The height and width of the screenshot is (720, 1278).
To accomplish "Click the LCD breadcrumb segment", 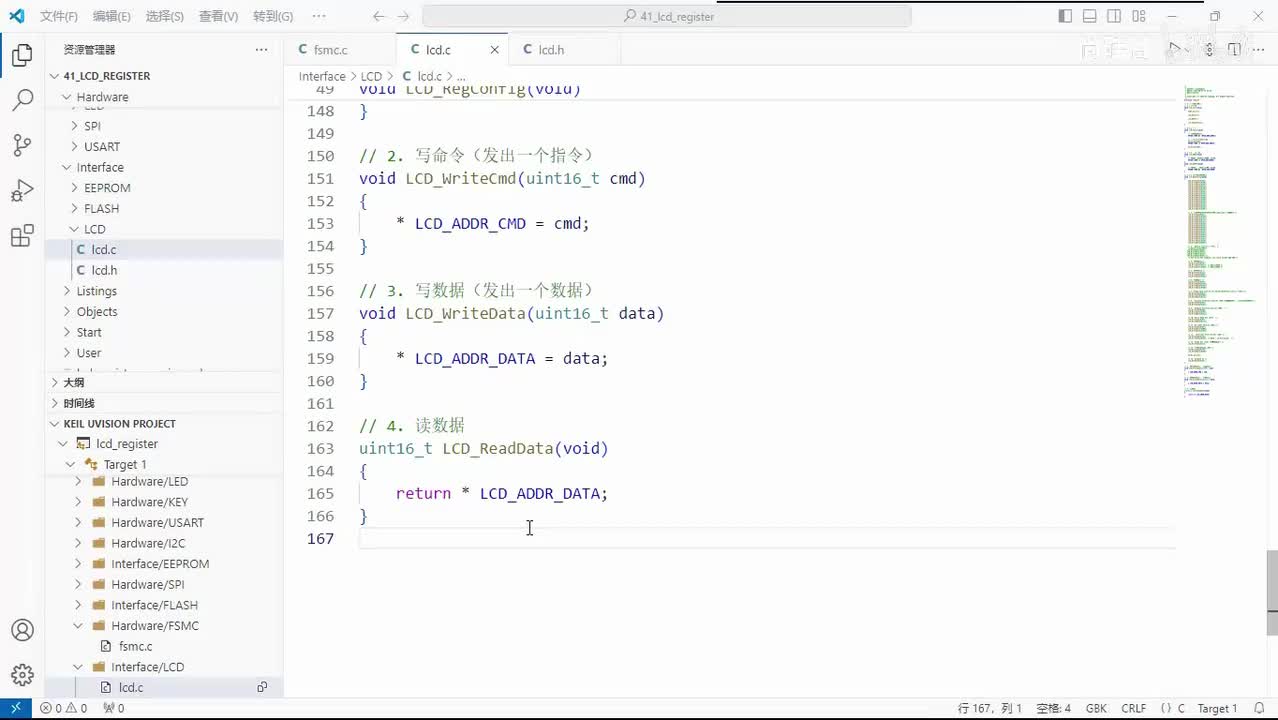I will 371,76.
